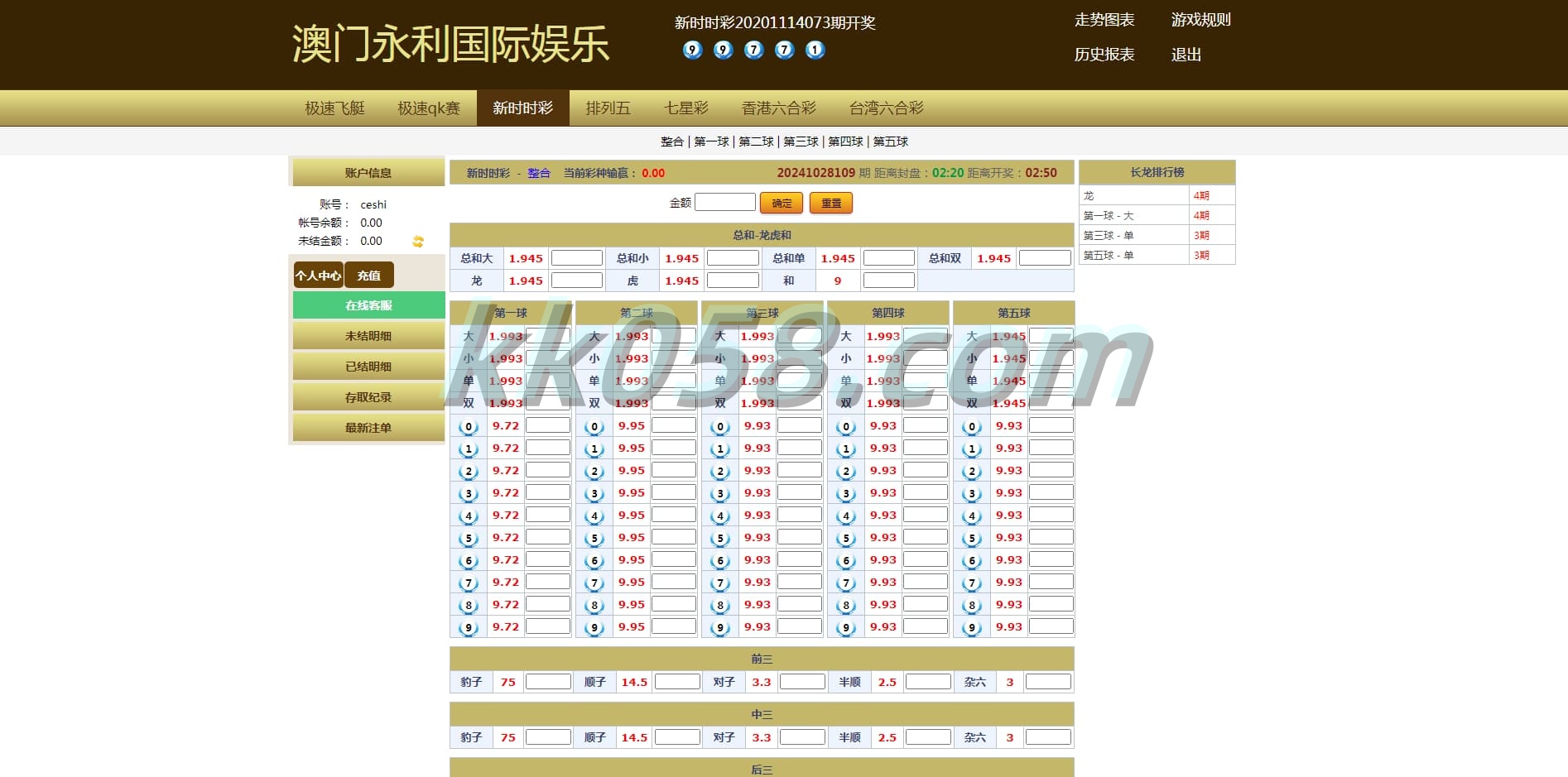Click 中三 顺子 bet input field
This screenshot has height=777, width=1568.
coord(677,737)
